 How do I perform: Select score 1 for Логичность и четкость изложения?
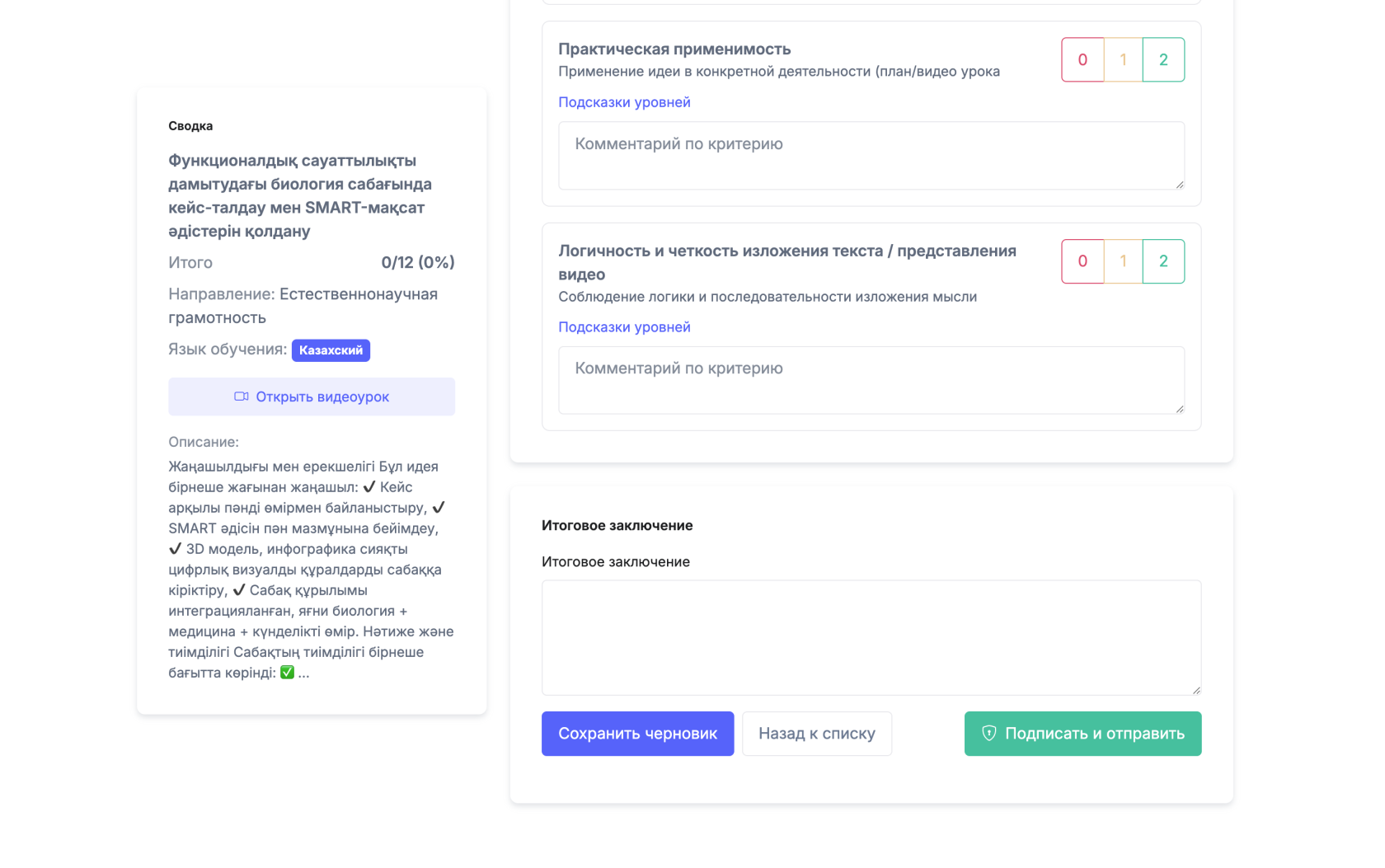coord(1123,261)
